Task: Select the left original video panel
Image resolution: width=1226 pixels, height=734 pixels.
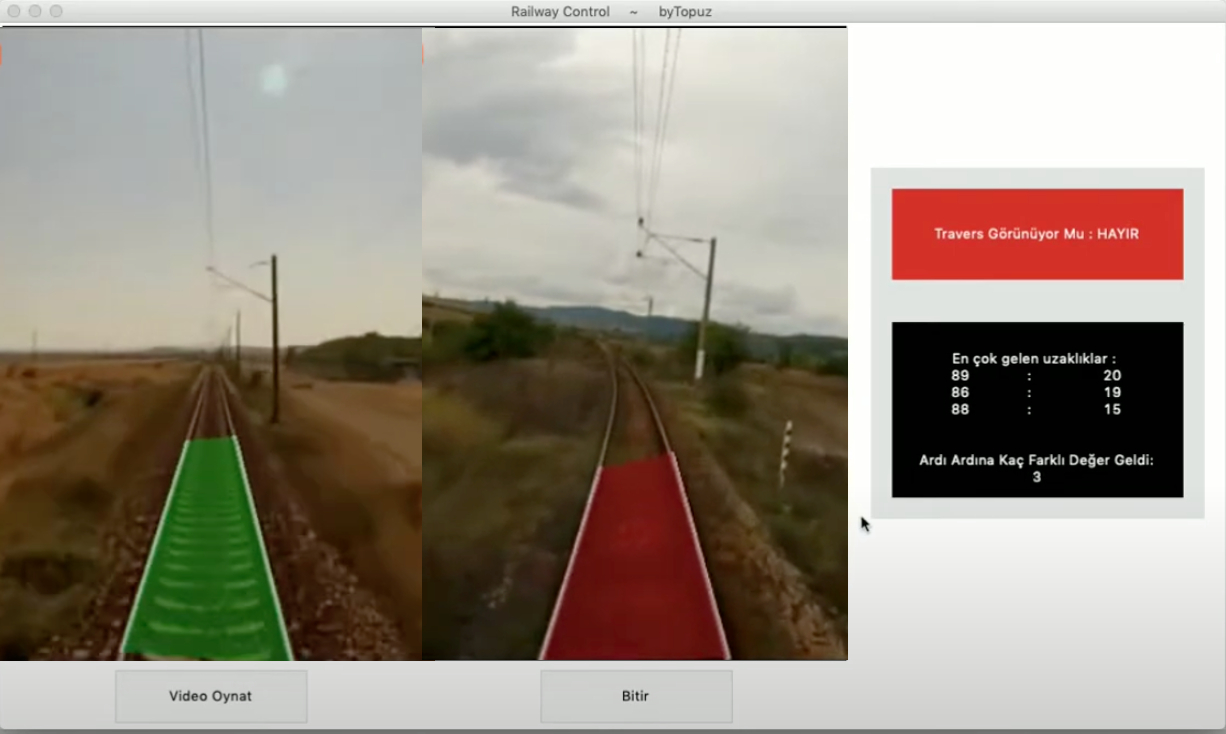Action: coord(210,300)
